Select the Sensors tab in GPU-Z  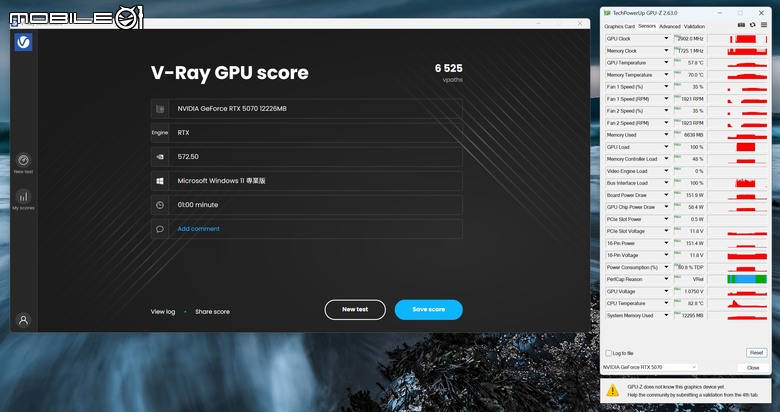647,26
